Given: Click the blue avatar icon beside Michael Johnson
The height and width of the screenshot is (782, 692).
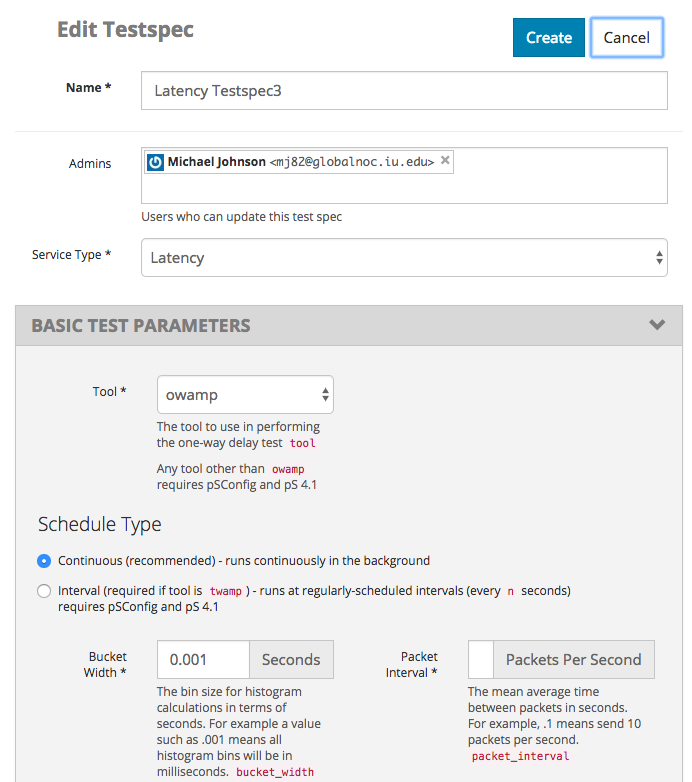Looking at the screenshot, I should pos(155,162).
